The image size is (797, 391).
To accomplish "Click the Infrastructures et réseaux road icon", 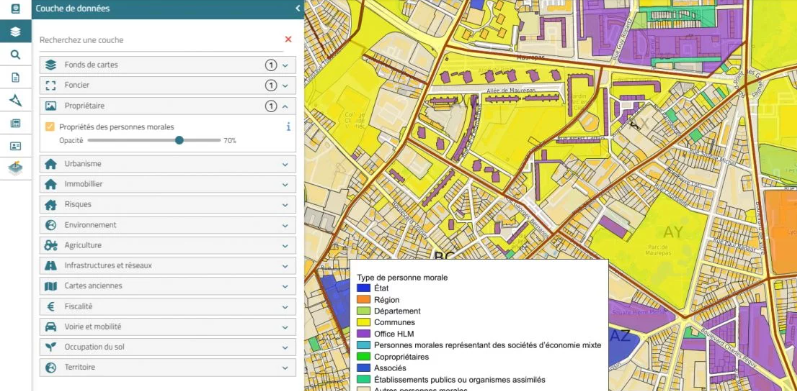I will (50, 265).
